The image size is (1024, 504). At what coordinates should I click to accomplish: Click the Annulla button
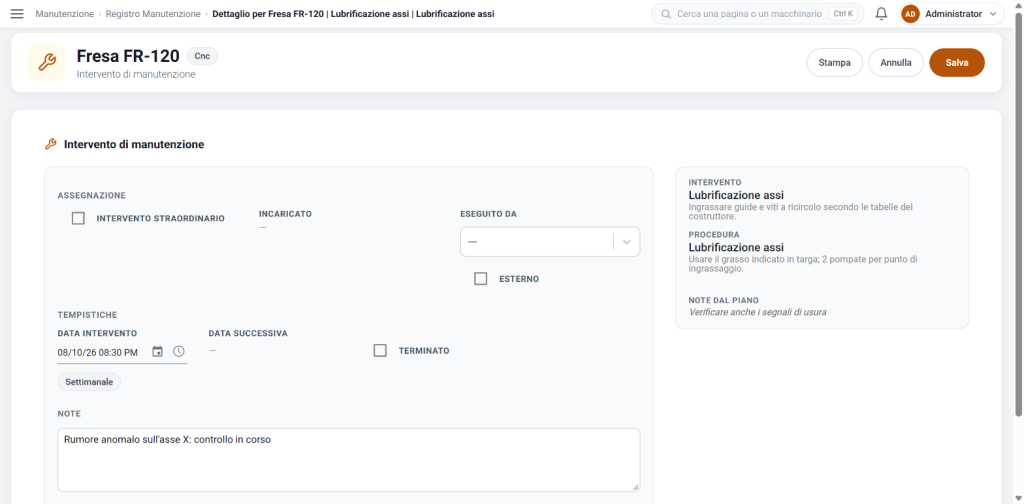(896, 63)
